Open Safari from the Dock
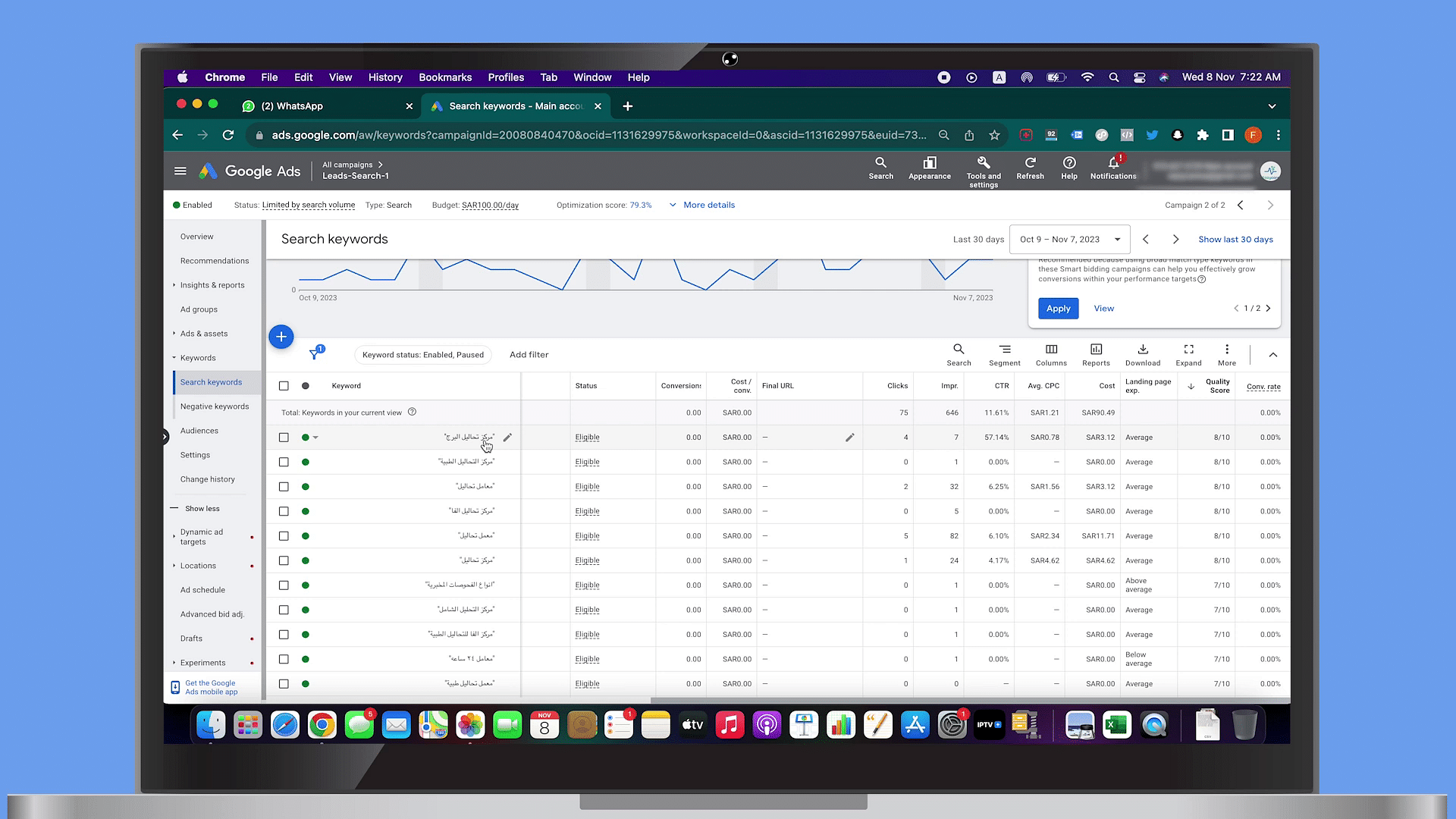1456x819 pixels. [285, 725]
